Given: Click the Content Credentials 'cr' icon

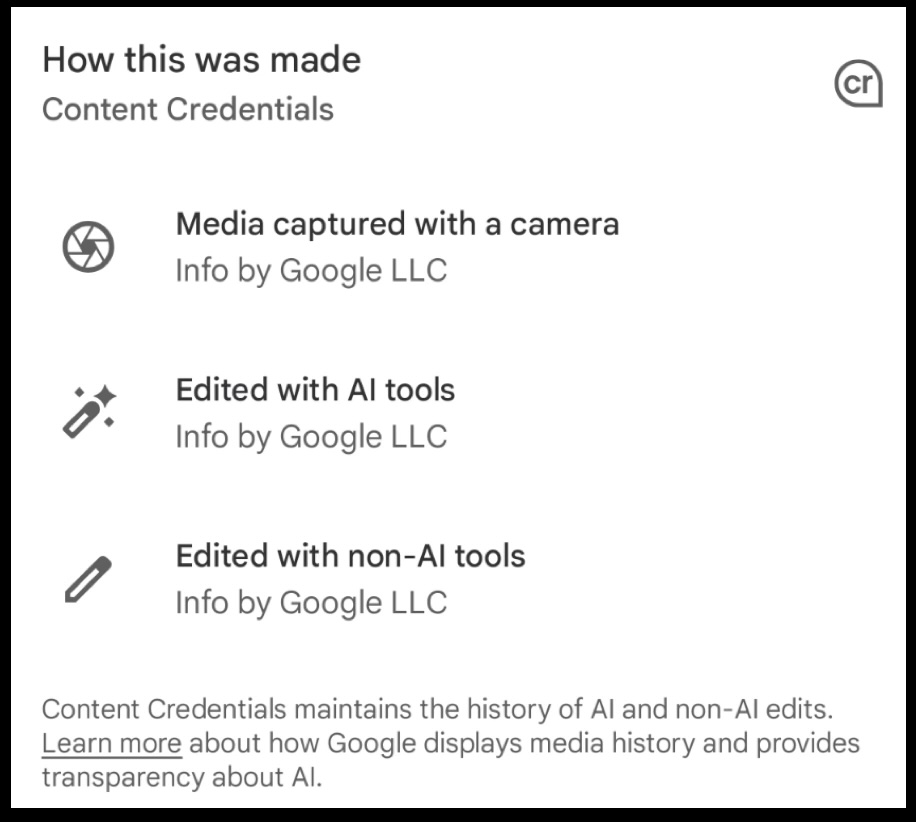Looking at the screenshot, I should (858, 86).
